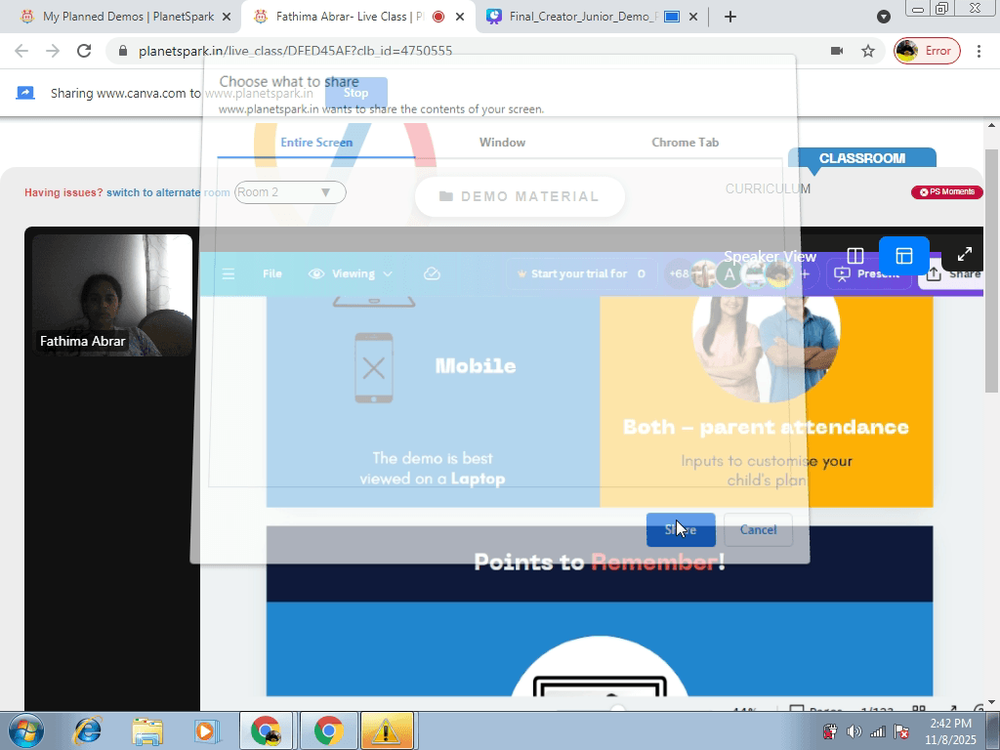Image resolution: width=1000 pixels, height=750 pixels.
Task: Click the cloud save status icon
Action: pos(432,274)
